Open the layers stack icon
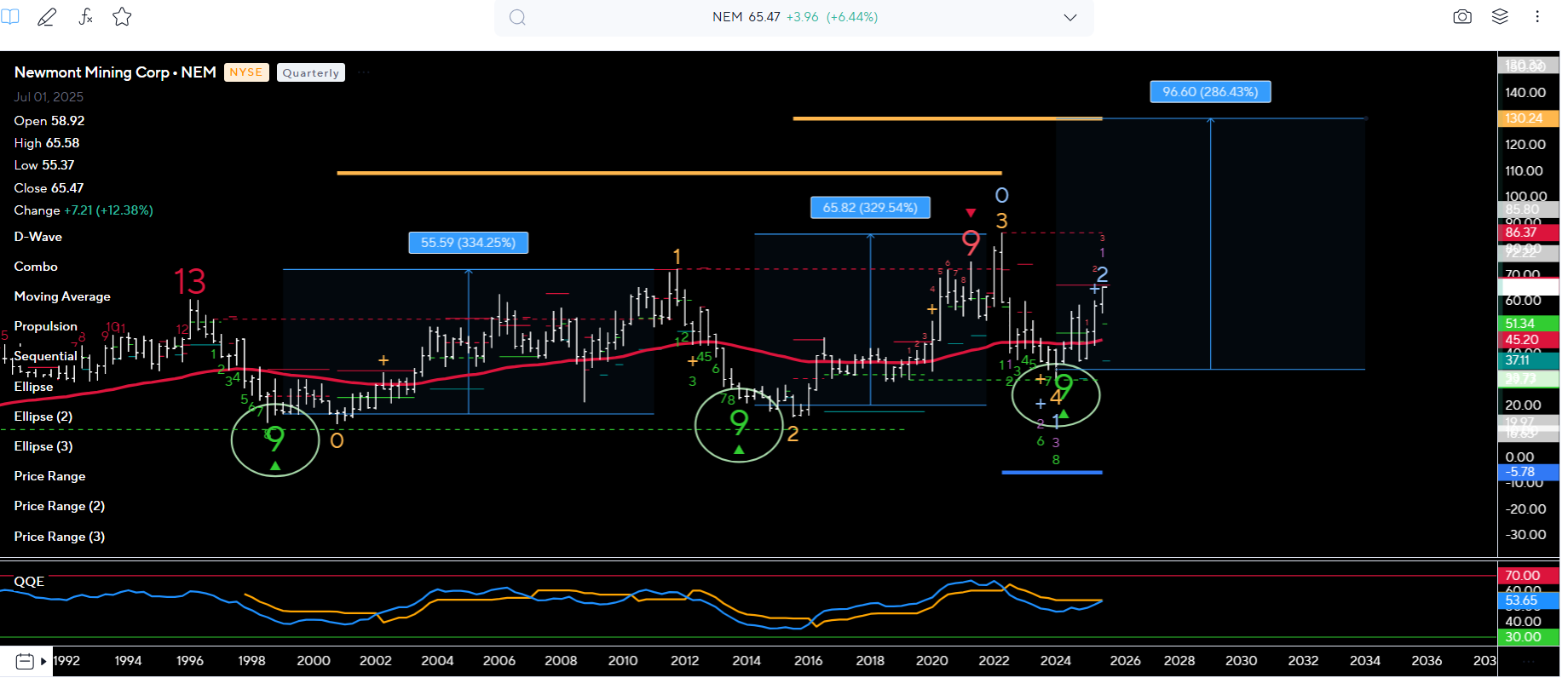 (1500, 17)
